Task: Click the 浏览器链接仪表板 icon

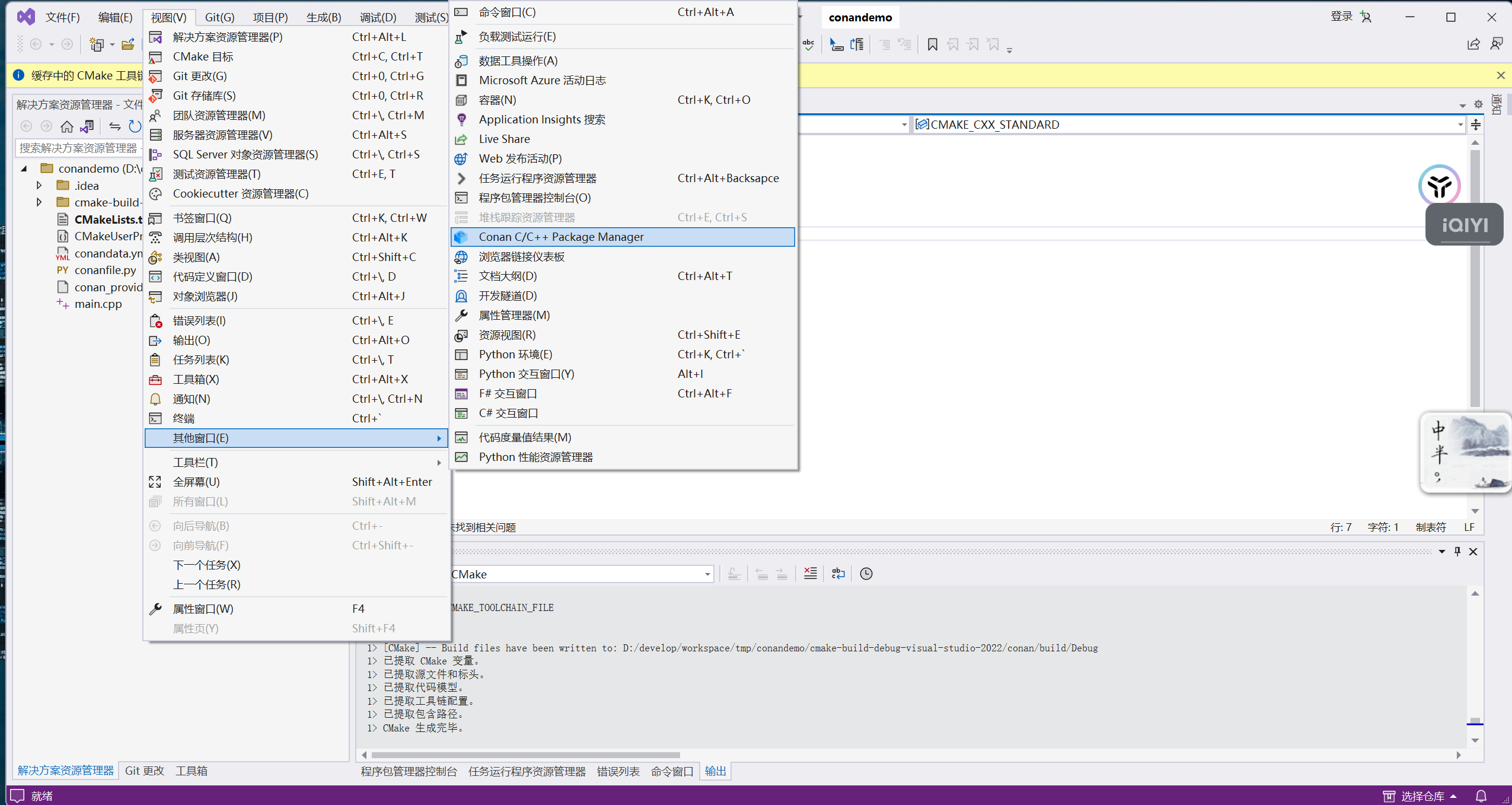Action: [x=461, y=257]
